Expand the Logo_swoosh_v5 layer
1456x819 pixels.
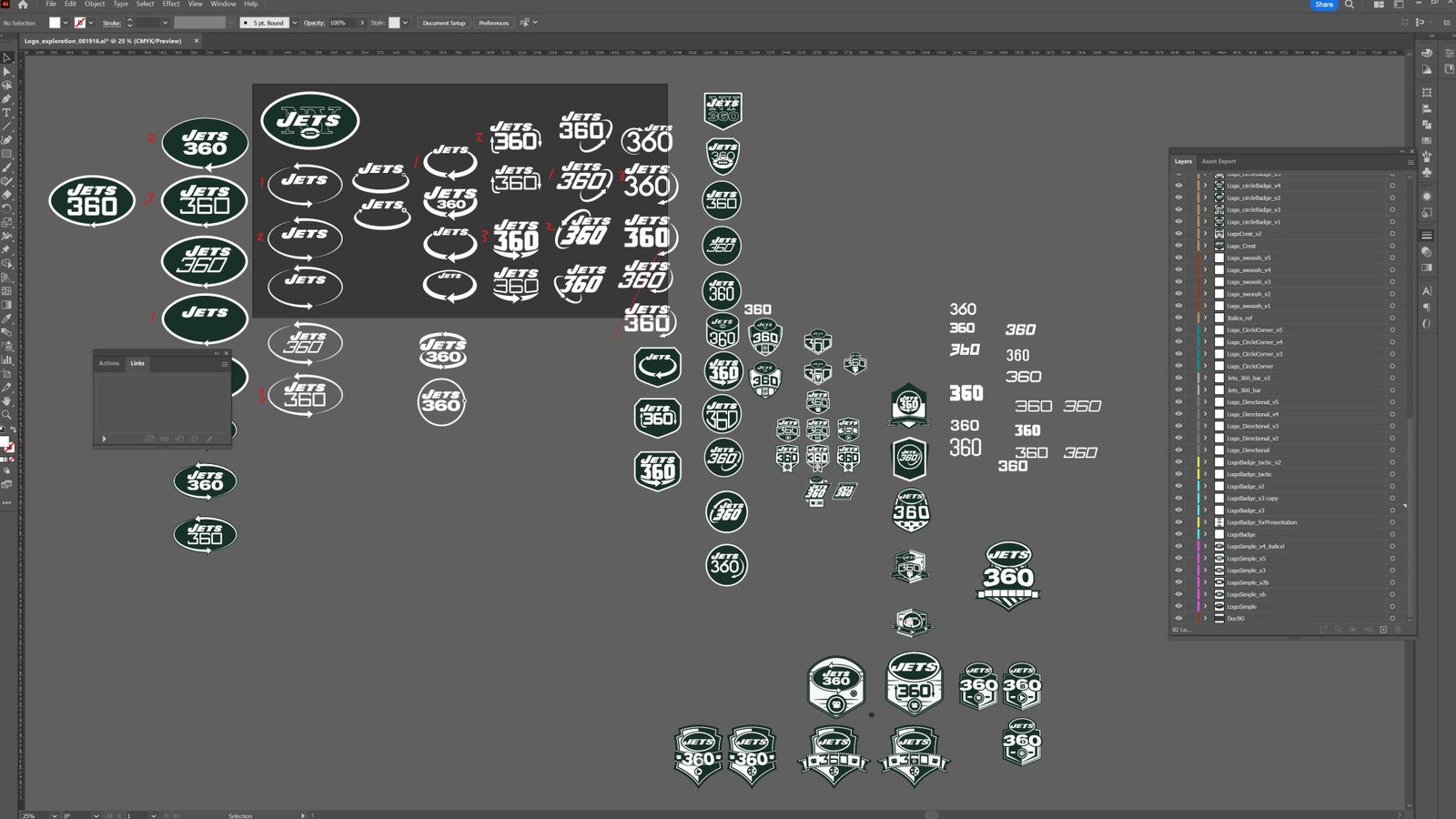1206,258
